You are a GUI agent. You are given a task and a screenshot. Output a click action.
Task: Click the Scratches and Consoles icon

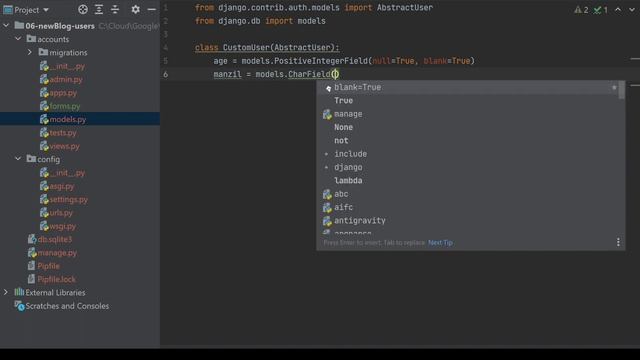click(x=19, y=306)
